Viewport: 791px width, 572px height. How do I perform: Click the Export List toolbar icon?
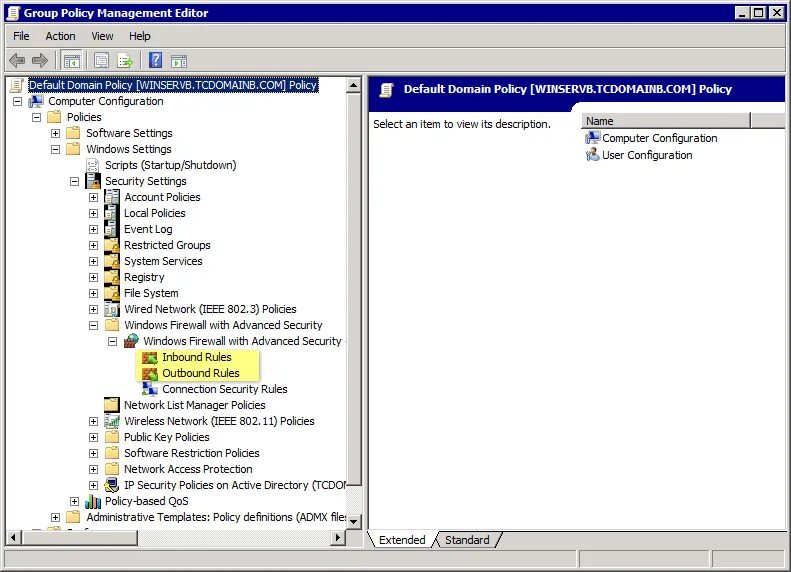tap(125, 61)
